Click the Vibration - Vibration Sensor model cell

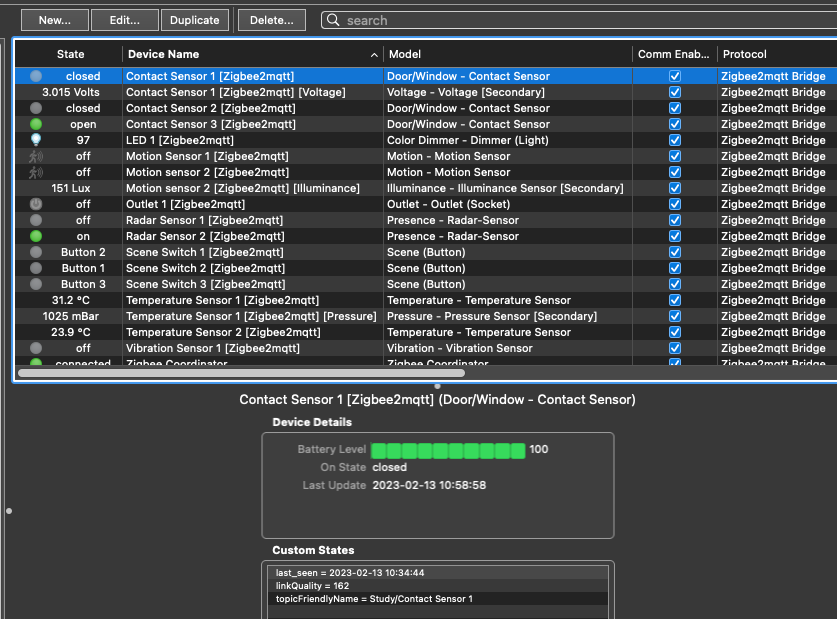(x=460, y=348)
